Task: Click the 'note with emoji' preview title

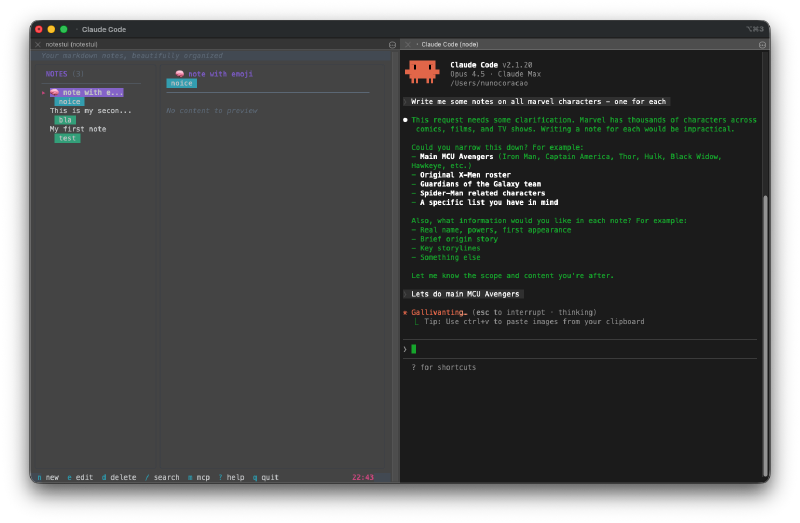Action: (x=220, y=74)
